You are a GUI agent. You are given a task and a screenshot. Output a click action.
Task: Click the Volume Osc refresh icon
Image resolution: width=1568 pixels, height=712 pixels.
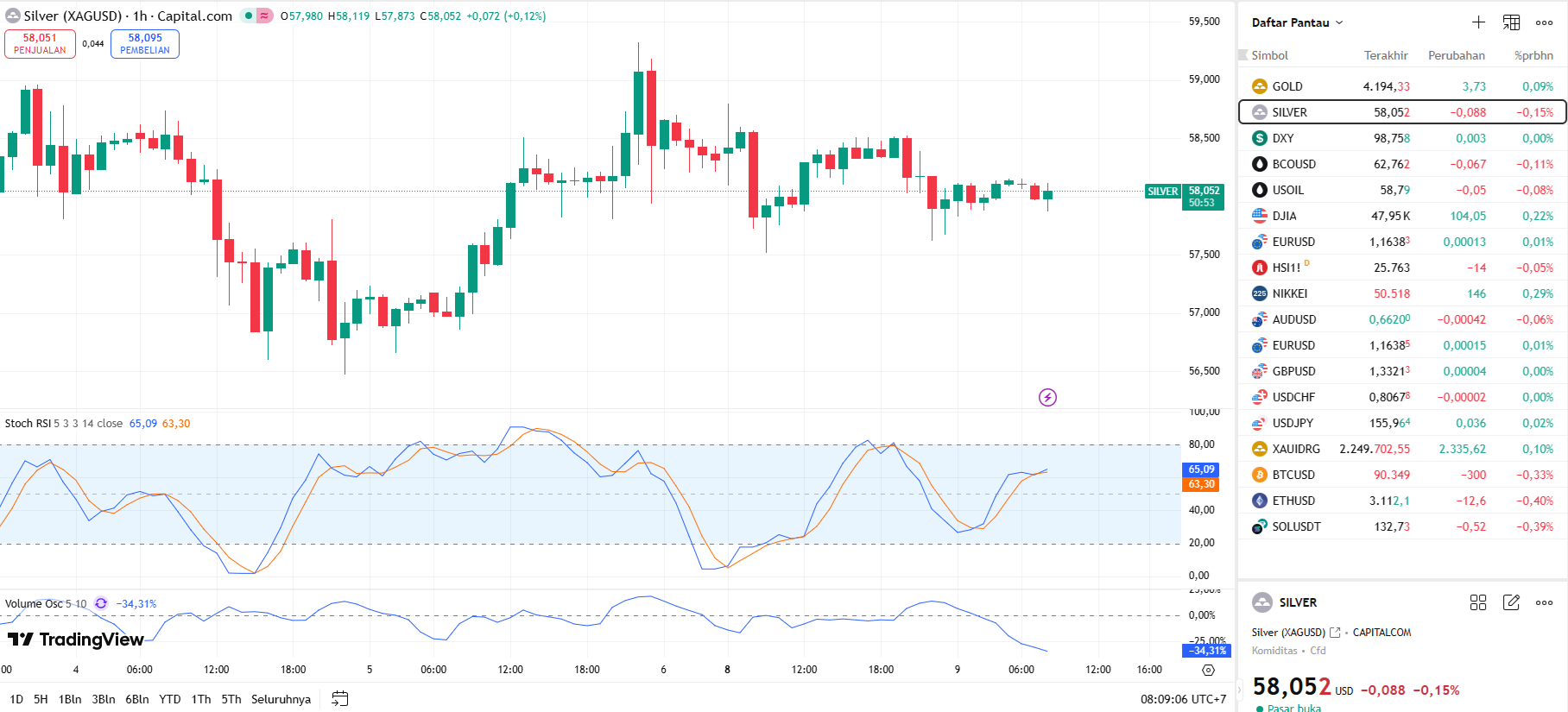101,603
